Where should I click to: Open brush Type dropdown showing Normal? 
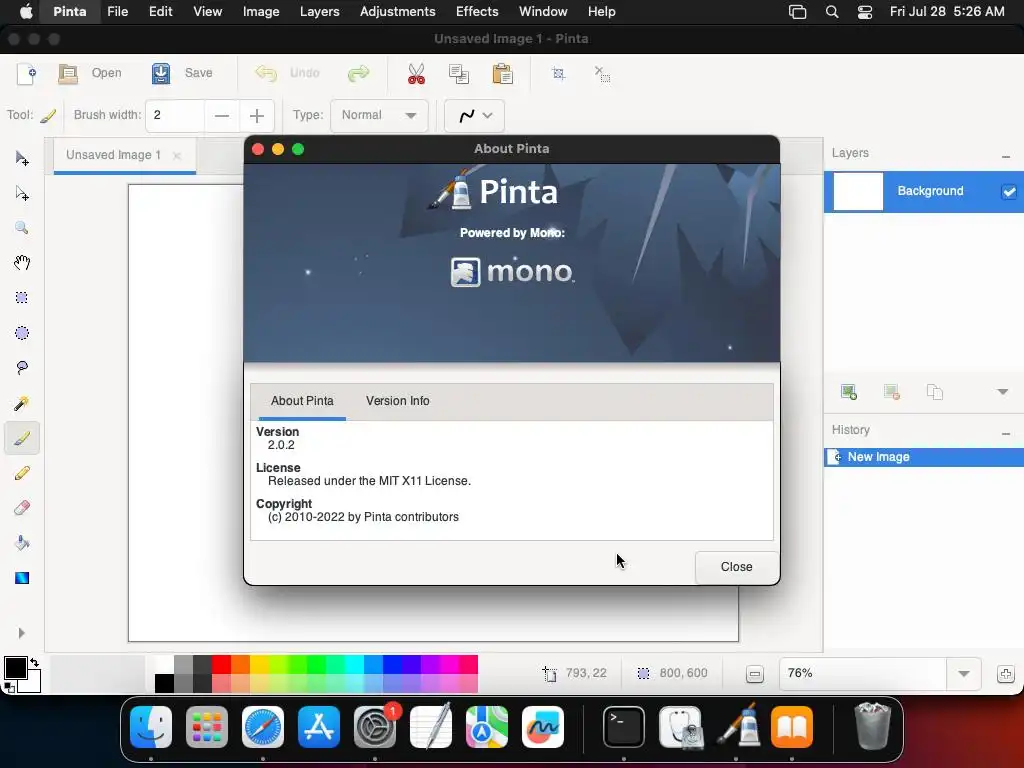379,116
